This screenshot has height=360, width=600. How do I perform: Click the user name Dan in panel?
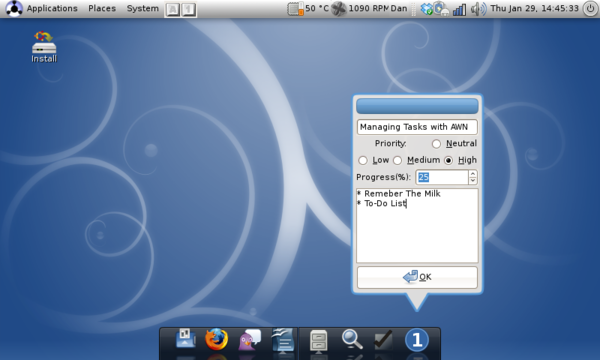click(399, 8)
